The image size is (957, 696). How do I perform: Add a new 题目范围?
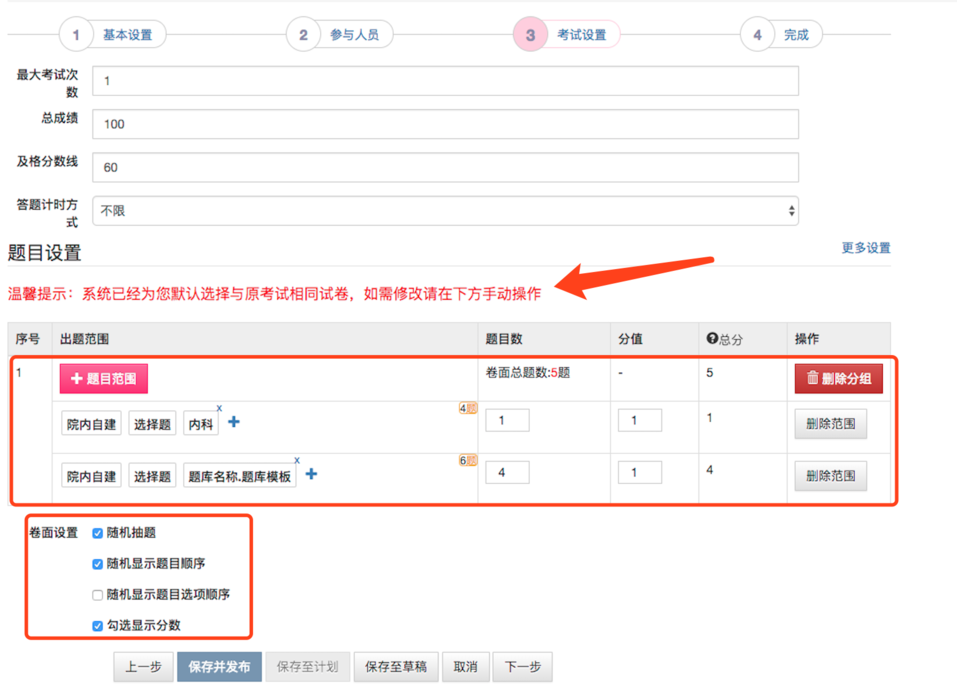pyautogui.click(x=104, y=379)
